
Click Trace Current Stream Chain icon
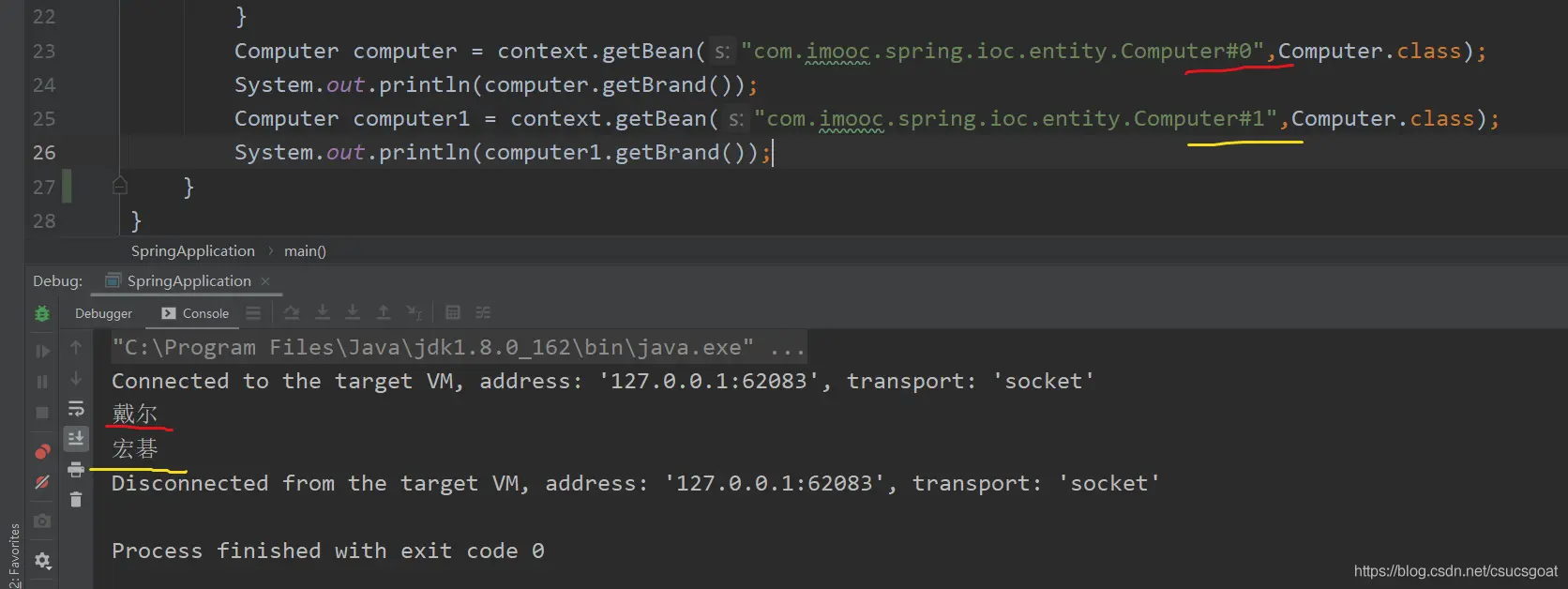coord(483,312)
